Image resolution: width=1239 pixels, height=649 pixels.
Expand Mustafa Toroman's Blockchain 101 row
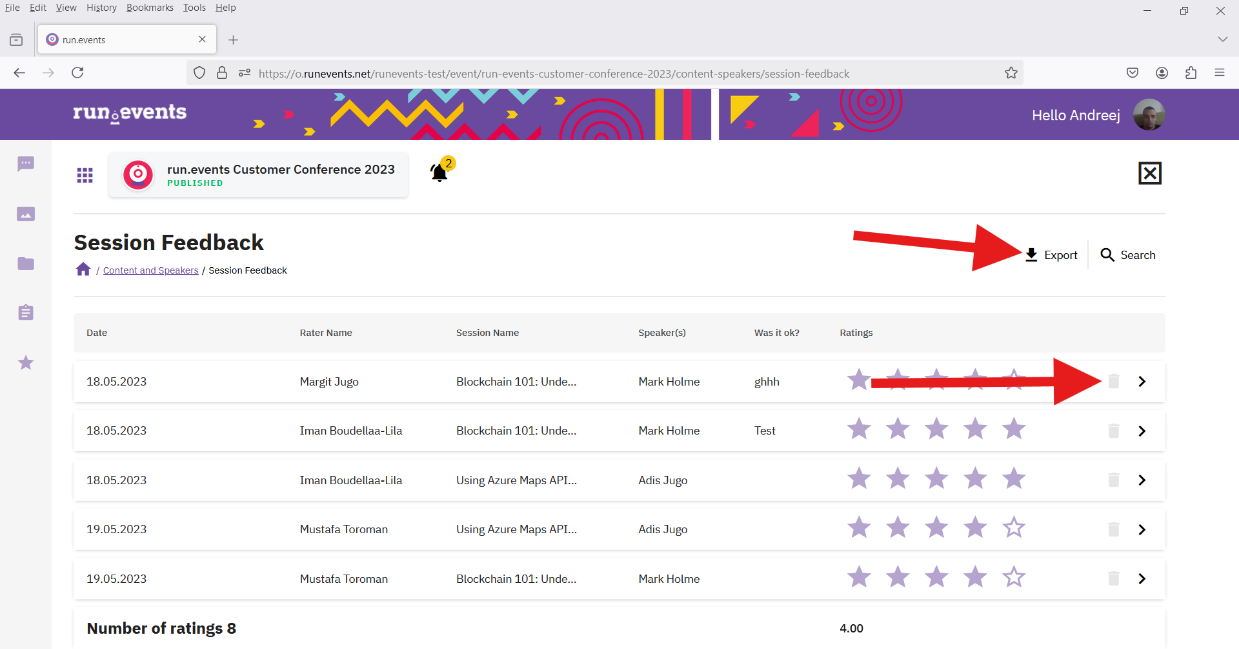pos(1142,579)
